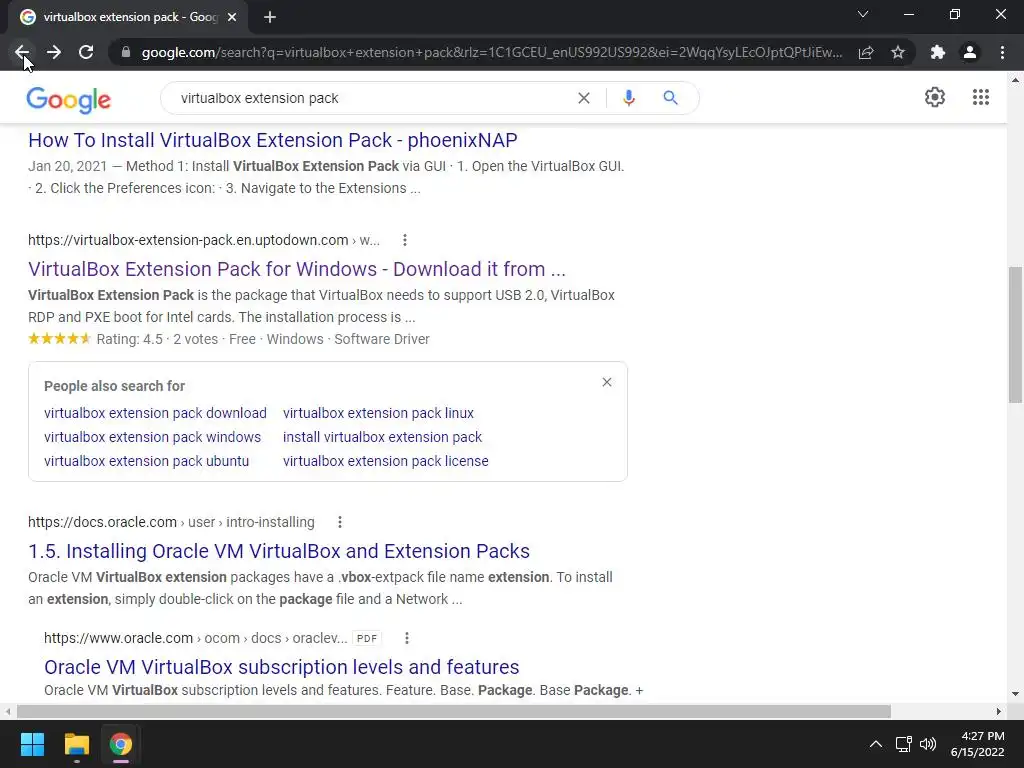The height and width of the screenshot is (768, 1024).
Task: Click the scroll right arrow
Action: tap(999, 711)
